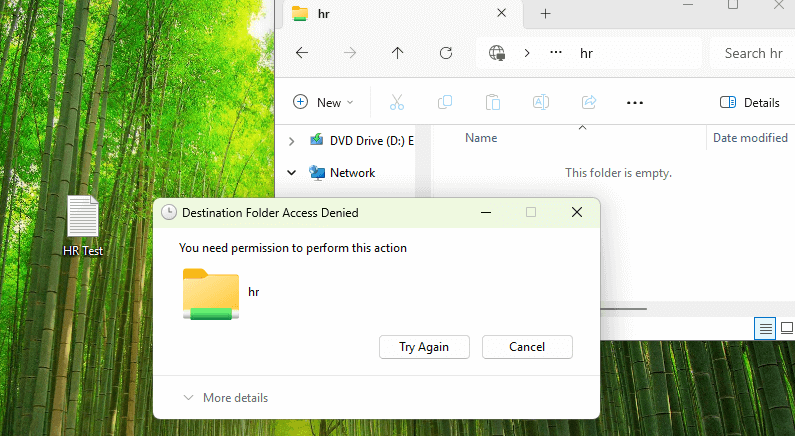Viewport: 795px width, 436px height.
Task: Click the Cut scissors icon
Action: 397,102
